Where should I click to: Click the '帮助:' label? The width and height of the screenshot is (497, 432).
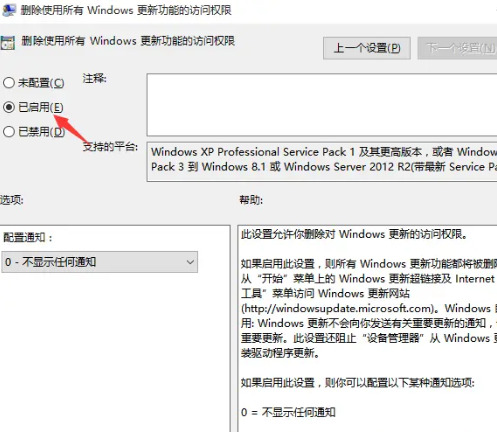(251, 200)
